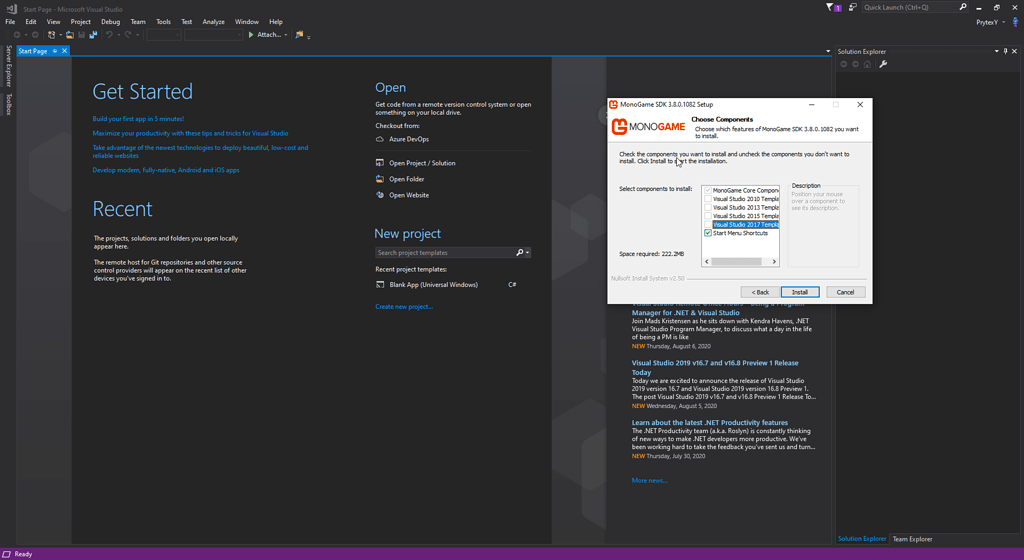
Task: Pin the Start Page tab
Action: point(55,51)
